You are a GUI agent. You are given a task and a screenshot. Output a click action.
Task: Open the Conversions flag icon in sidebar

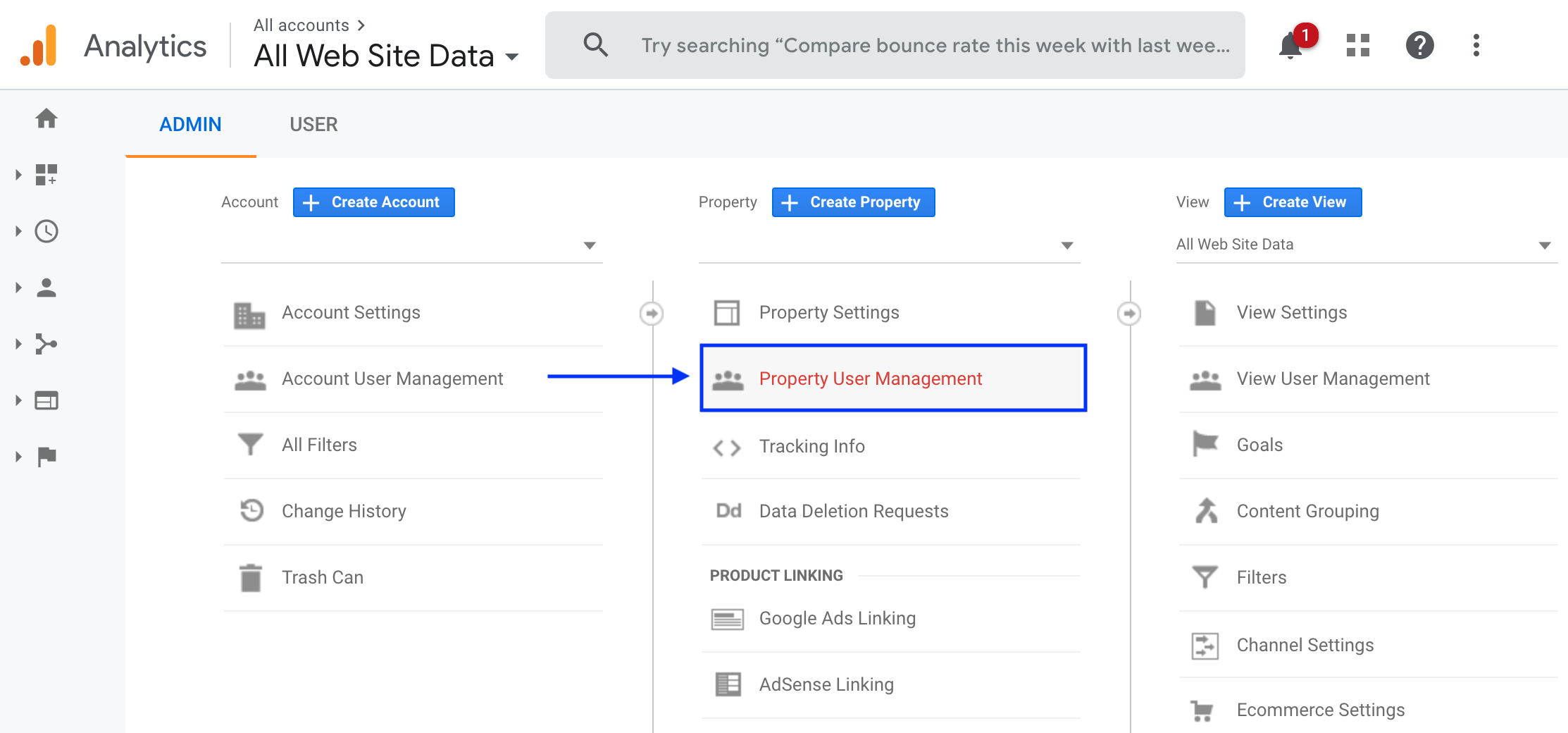point(46,457)
